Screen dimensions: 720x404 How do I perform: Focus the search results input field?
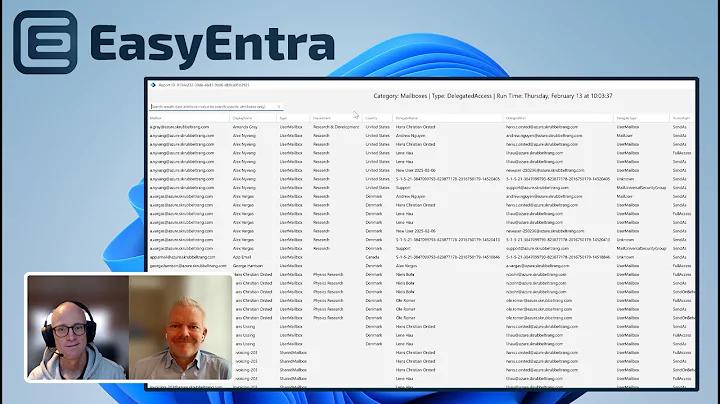pyautogui.click(x=214, y=107)
